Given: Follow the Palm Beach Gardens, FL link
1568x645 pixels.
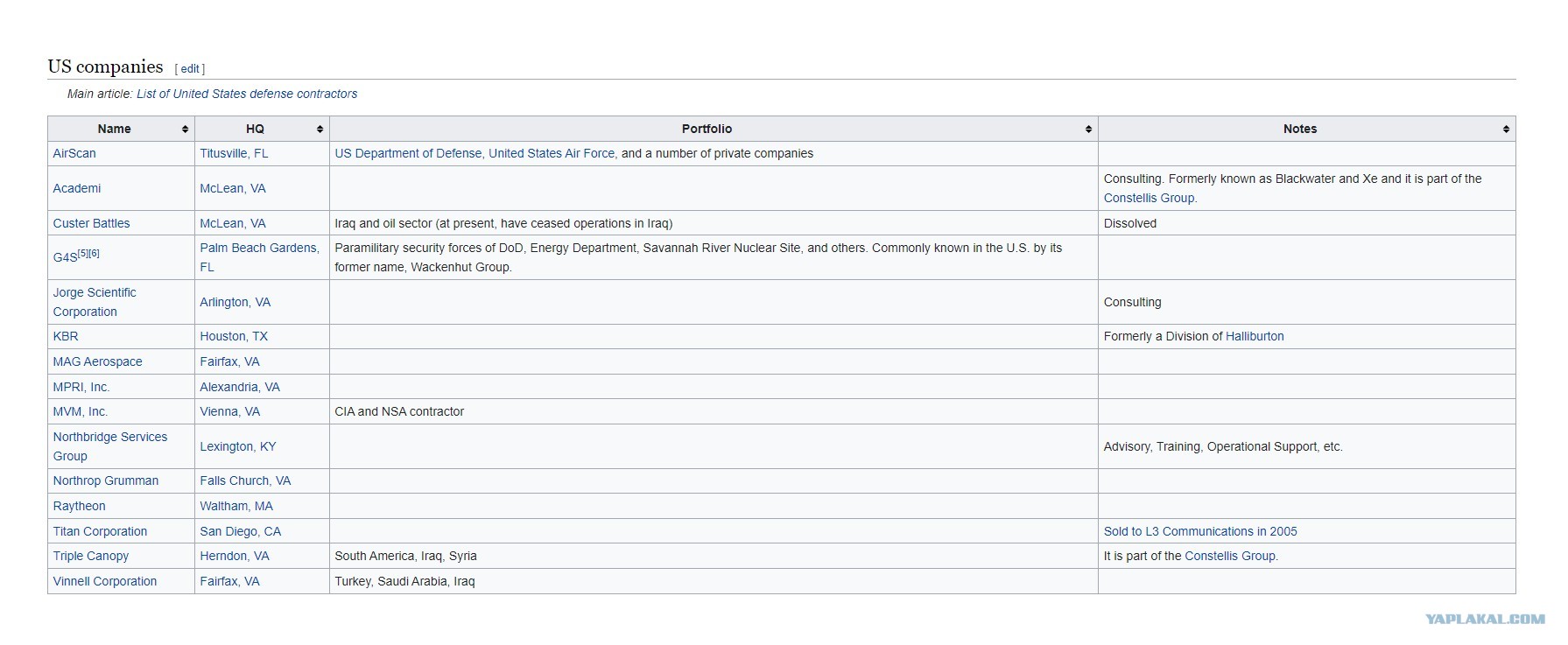Looking at the screenshot, I should (259, 257).
